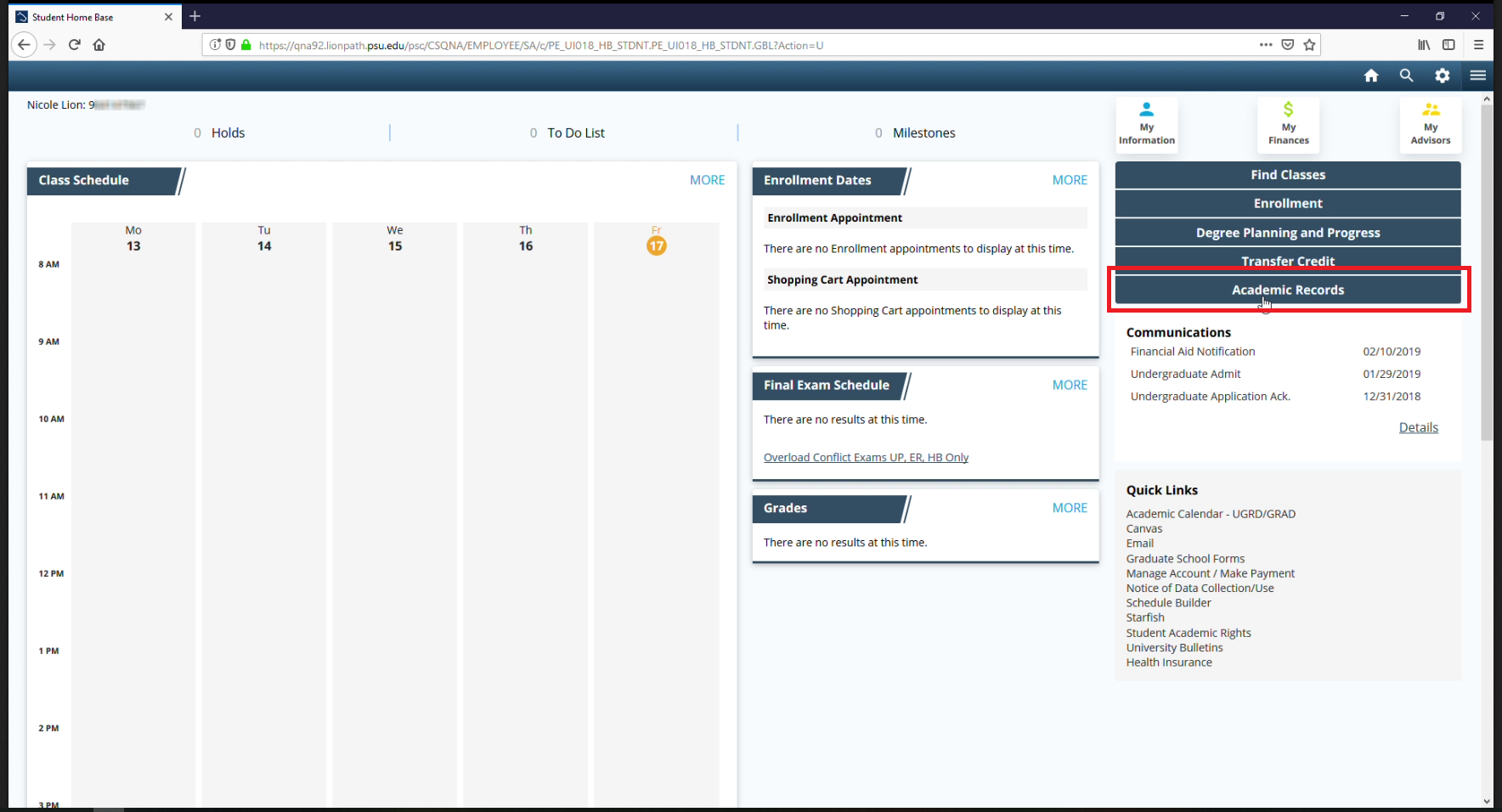Open the Milestones counter
Image resolution: width=1502 pixels, height=812 pixels.
click(x=915, y=133)
